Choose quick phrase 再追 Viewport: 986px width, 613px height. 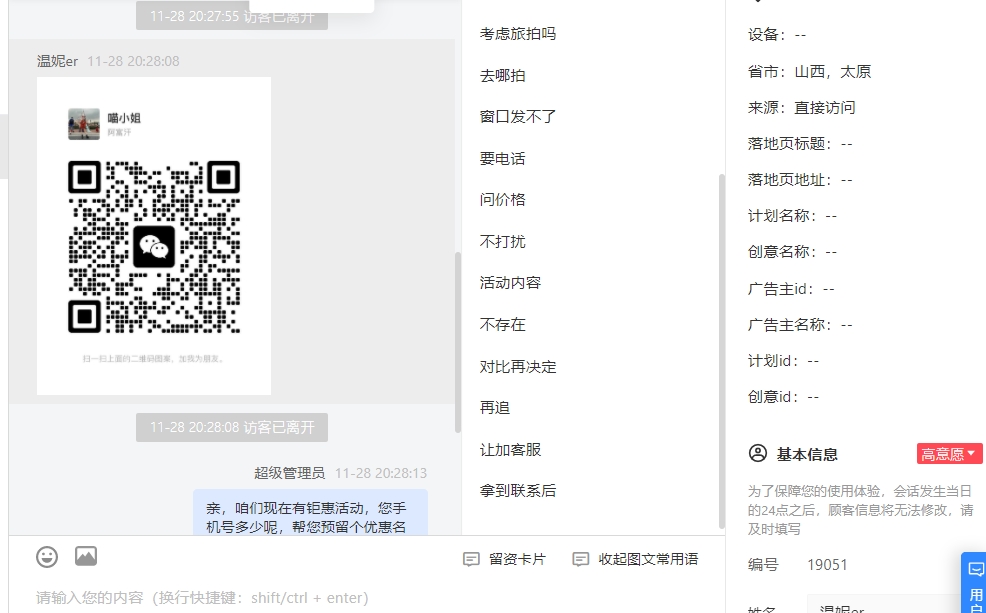coord(494,408)
